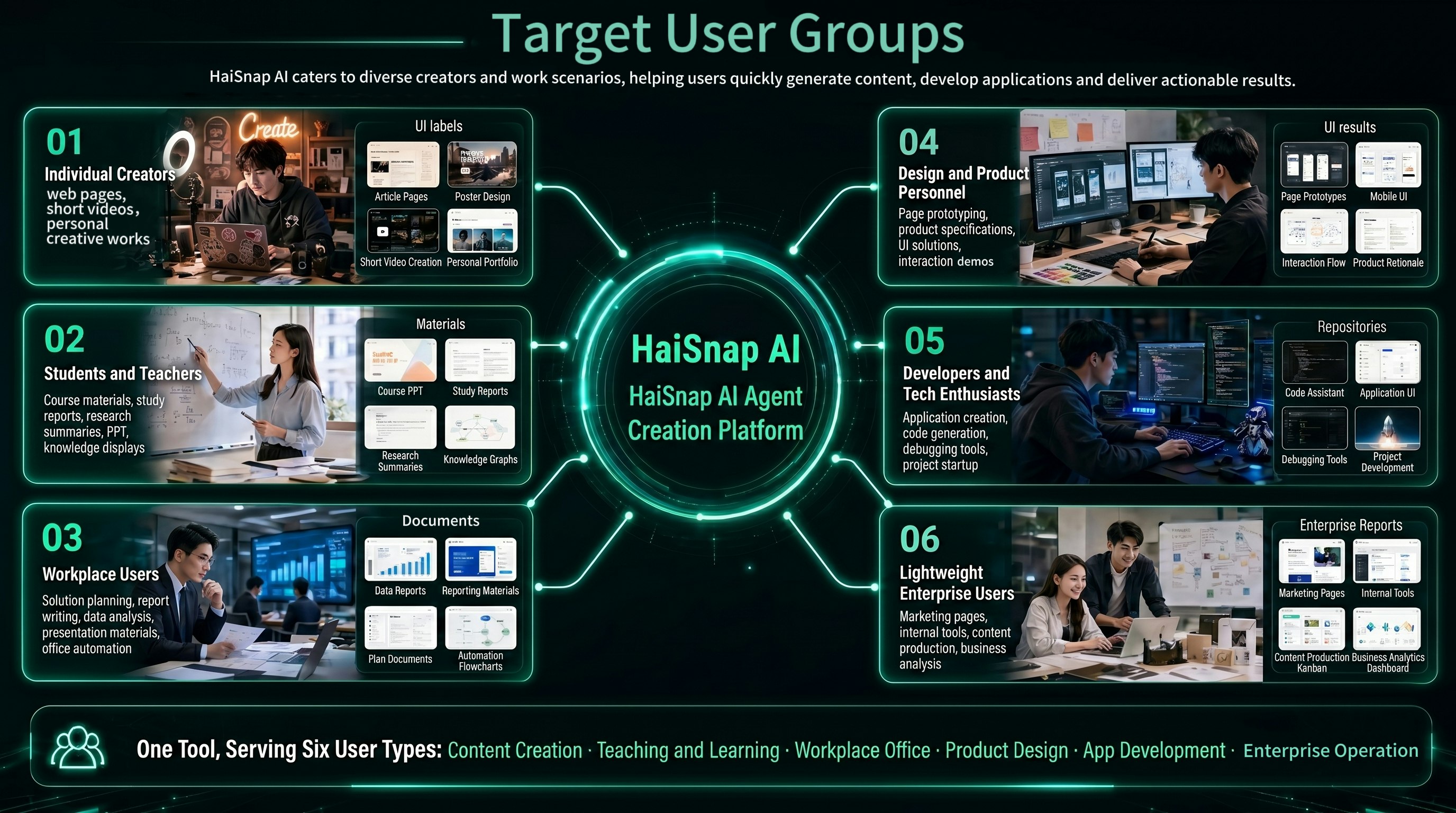This screenshot has height=813, width=1456.
Task: Select the Marketing Pages thumbnail
Action: click(1312, 561)
